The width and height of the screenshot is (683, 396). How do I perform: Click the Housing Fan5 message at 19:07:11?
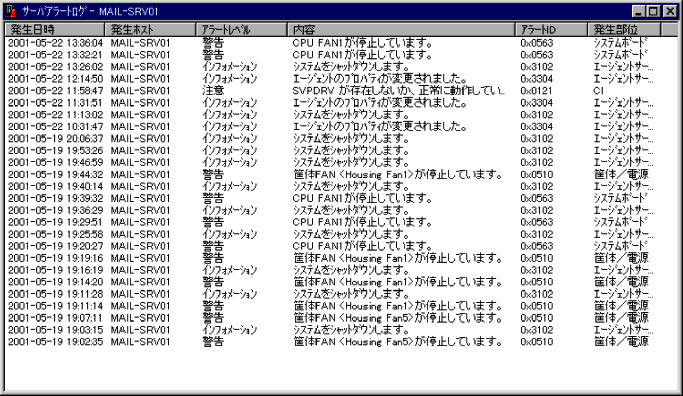[x=398, y=318]
